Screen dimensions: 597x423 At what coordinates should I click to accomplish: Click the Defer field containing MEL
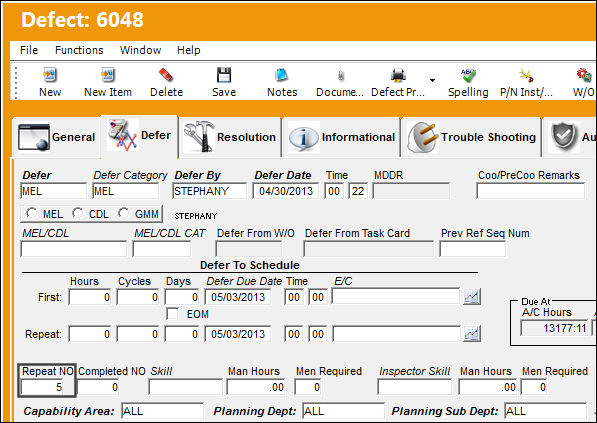53,191
